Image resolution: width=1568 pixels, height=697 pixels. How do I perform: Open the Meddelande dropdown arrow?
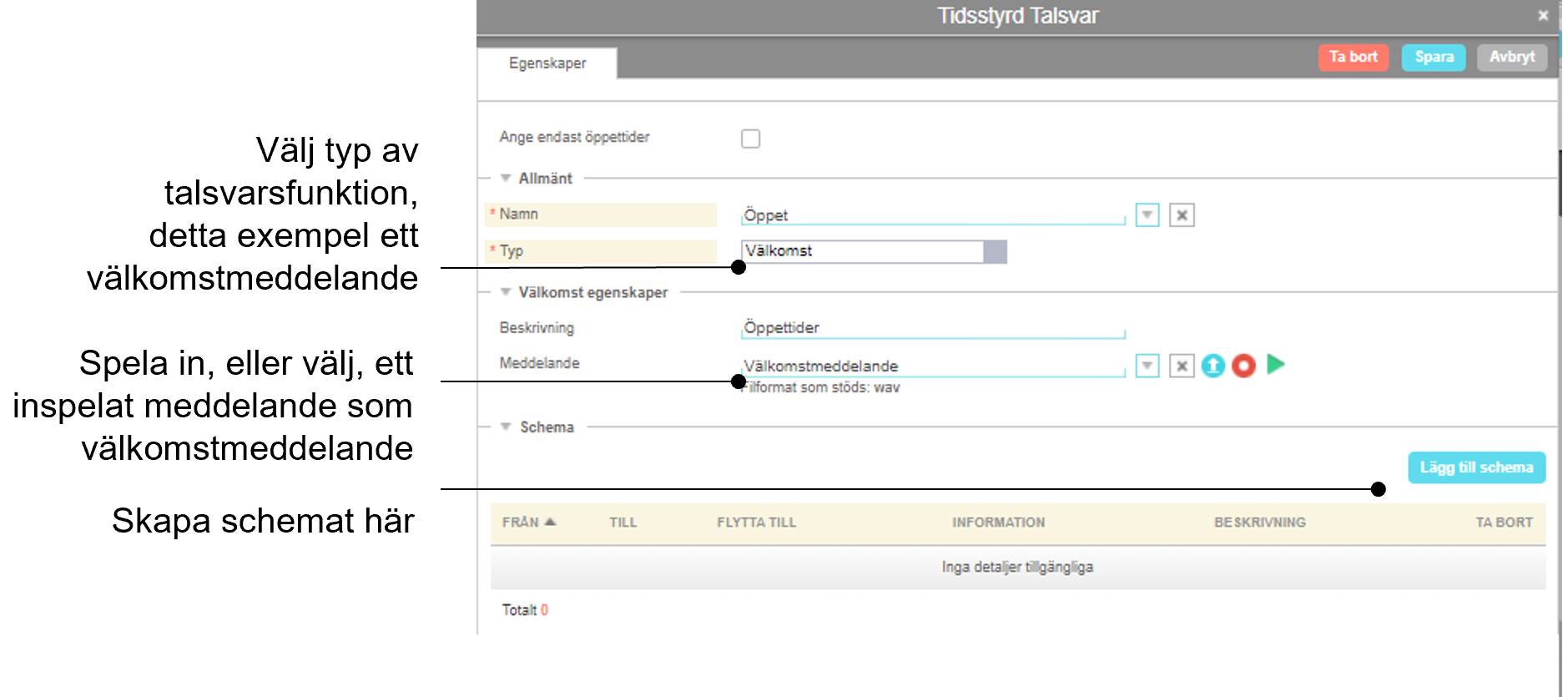coord(1147,366)
